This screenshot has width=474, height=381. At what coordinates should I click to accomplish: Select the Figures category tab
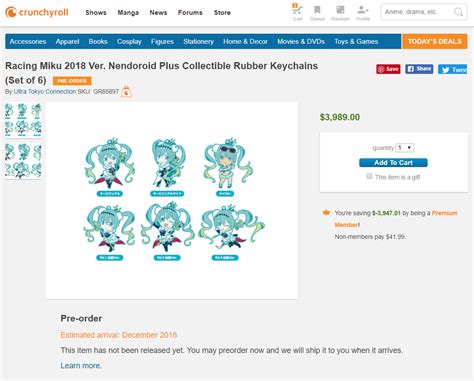tap(162, 41)
